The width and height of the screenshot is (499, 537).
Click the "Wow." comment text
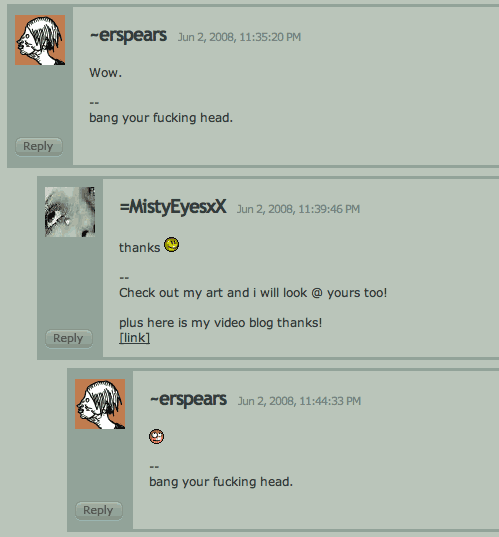pyautogui.click(x=105, y=73)
